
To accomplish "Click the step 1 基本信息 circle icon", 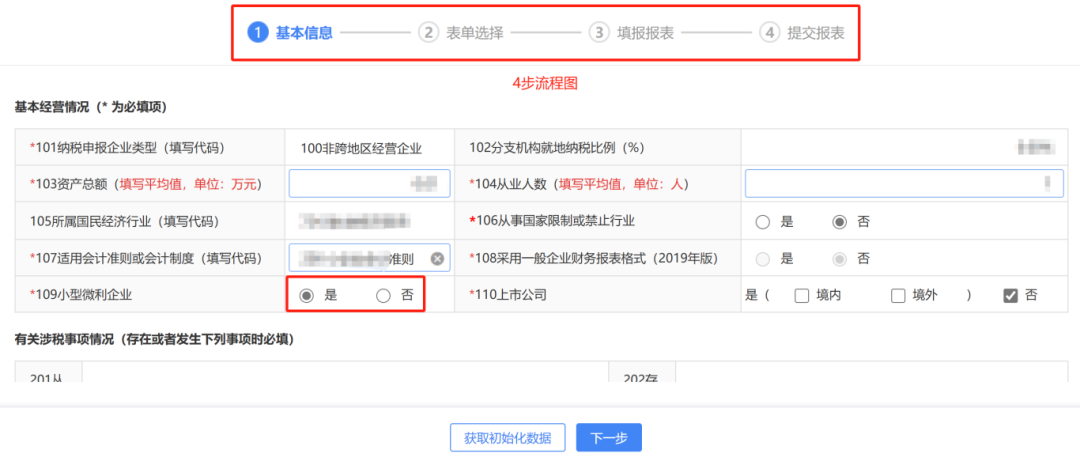I will coord(258,33).
